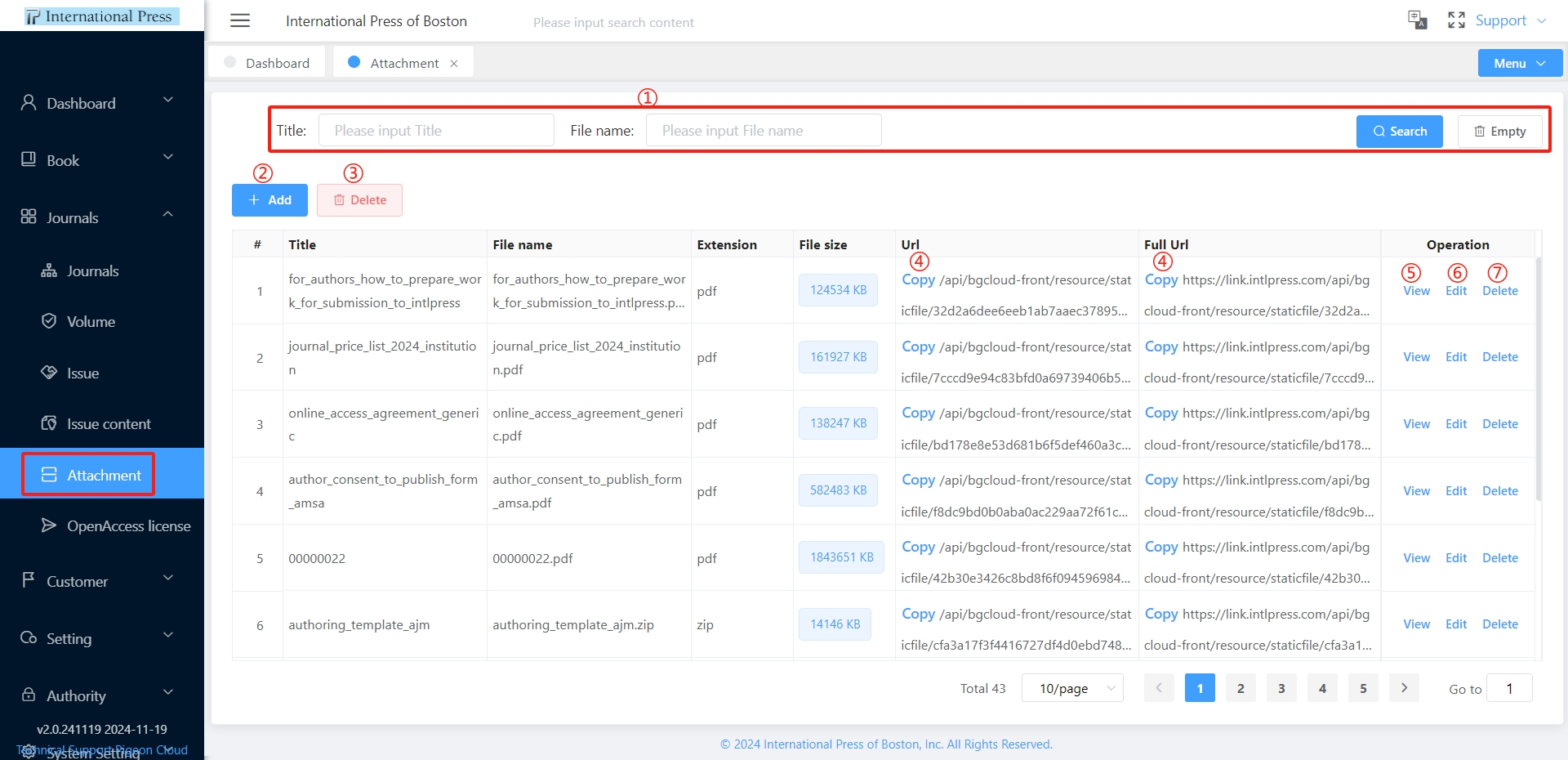Click the Add button
This screenshot has height=760, width=1568.
point(269,199)
